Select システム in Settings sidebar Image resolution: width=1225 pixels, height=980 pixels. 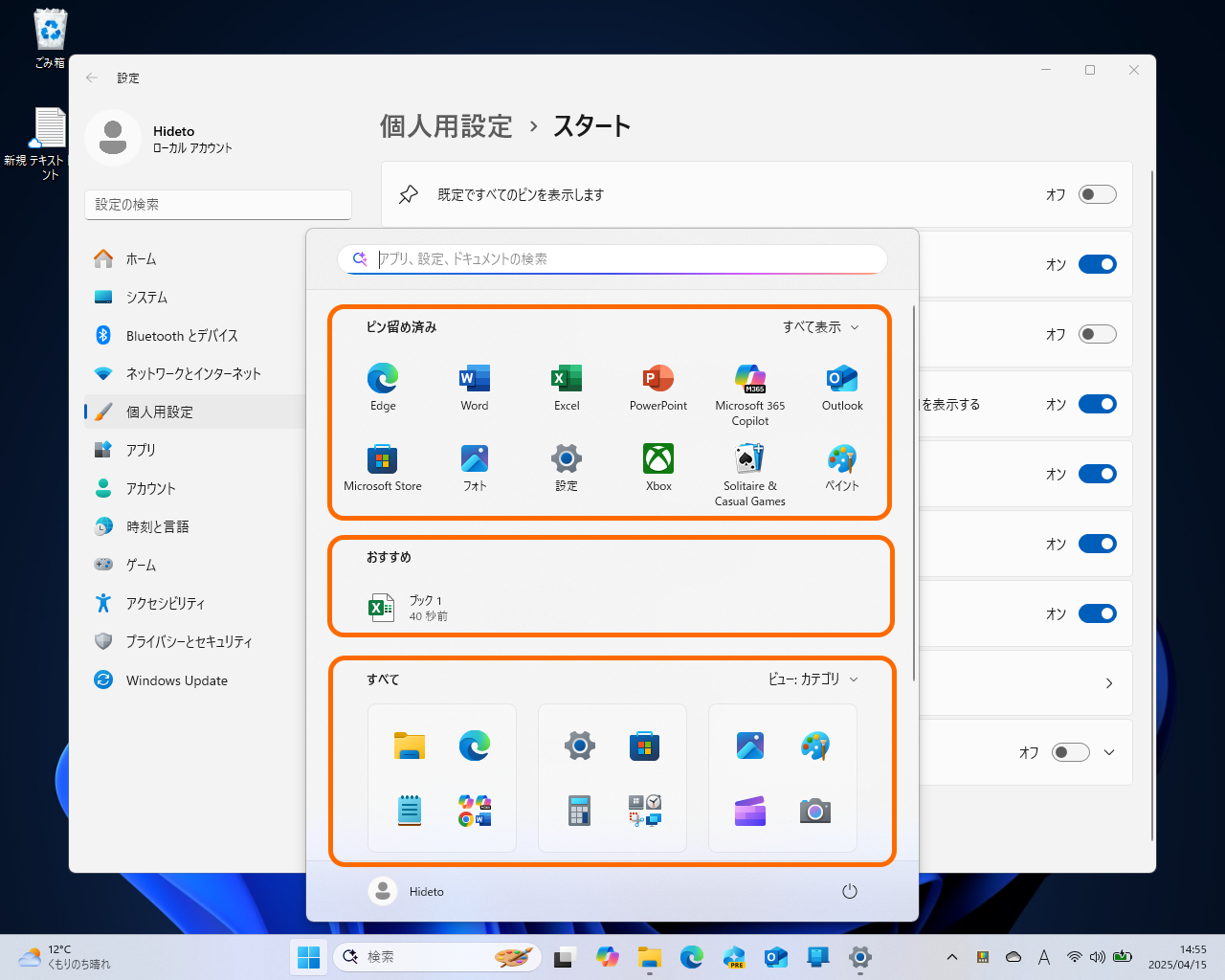coord(194,297)
